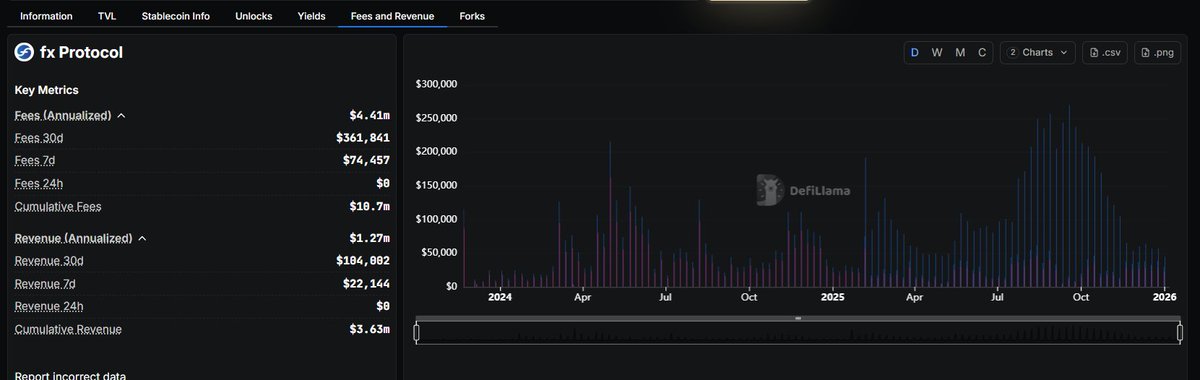
Task: Click the Revenue 7d value $22,144
Action: (366, 284)
